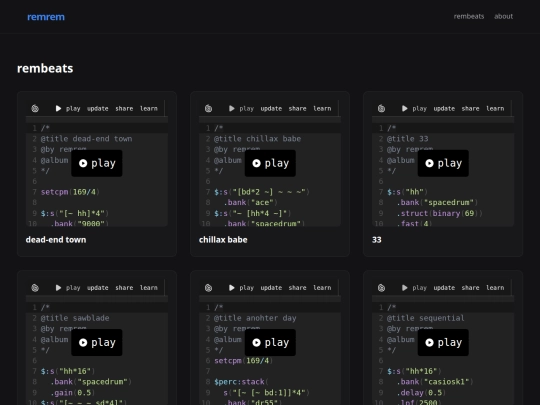Click learn in anohter day toolbar
The image size is (540, 405).
coord(322,288)
